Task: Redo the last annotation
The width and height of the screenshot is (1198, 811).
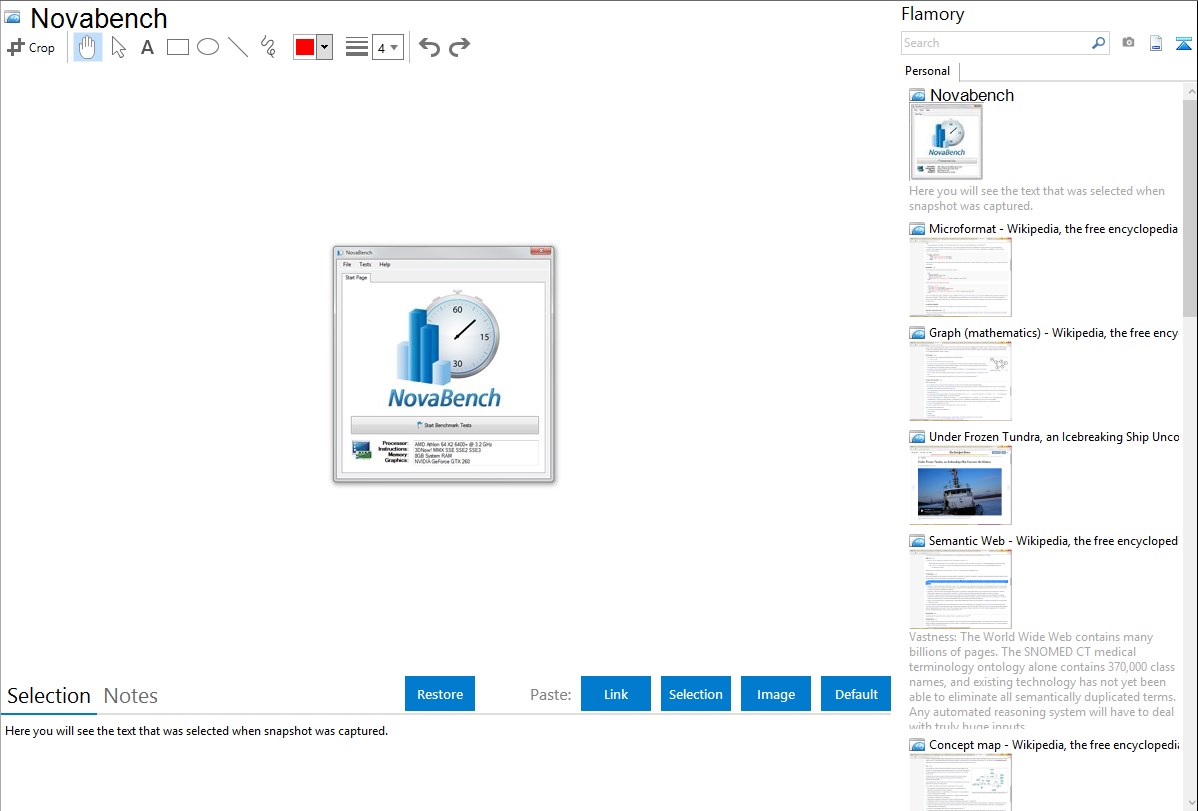Action: pos(459,47)
